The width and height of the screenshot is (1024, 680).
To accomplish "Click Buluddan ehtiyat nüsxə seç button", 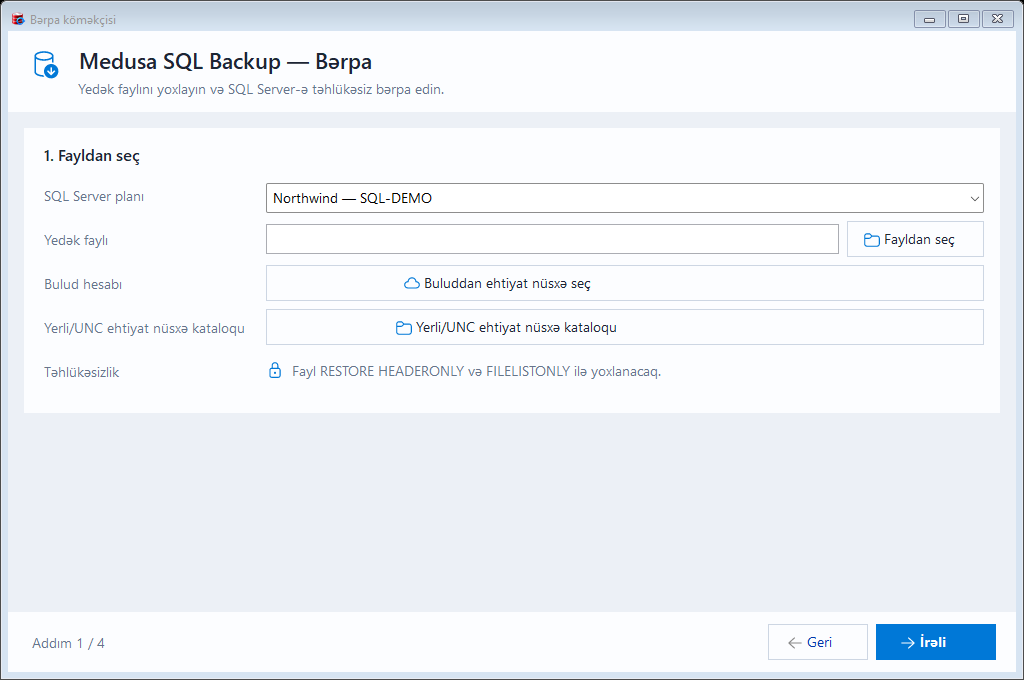I will point(624,283).
